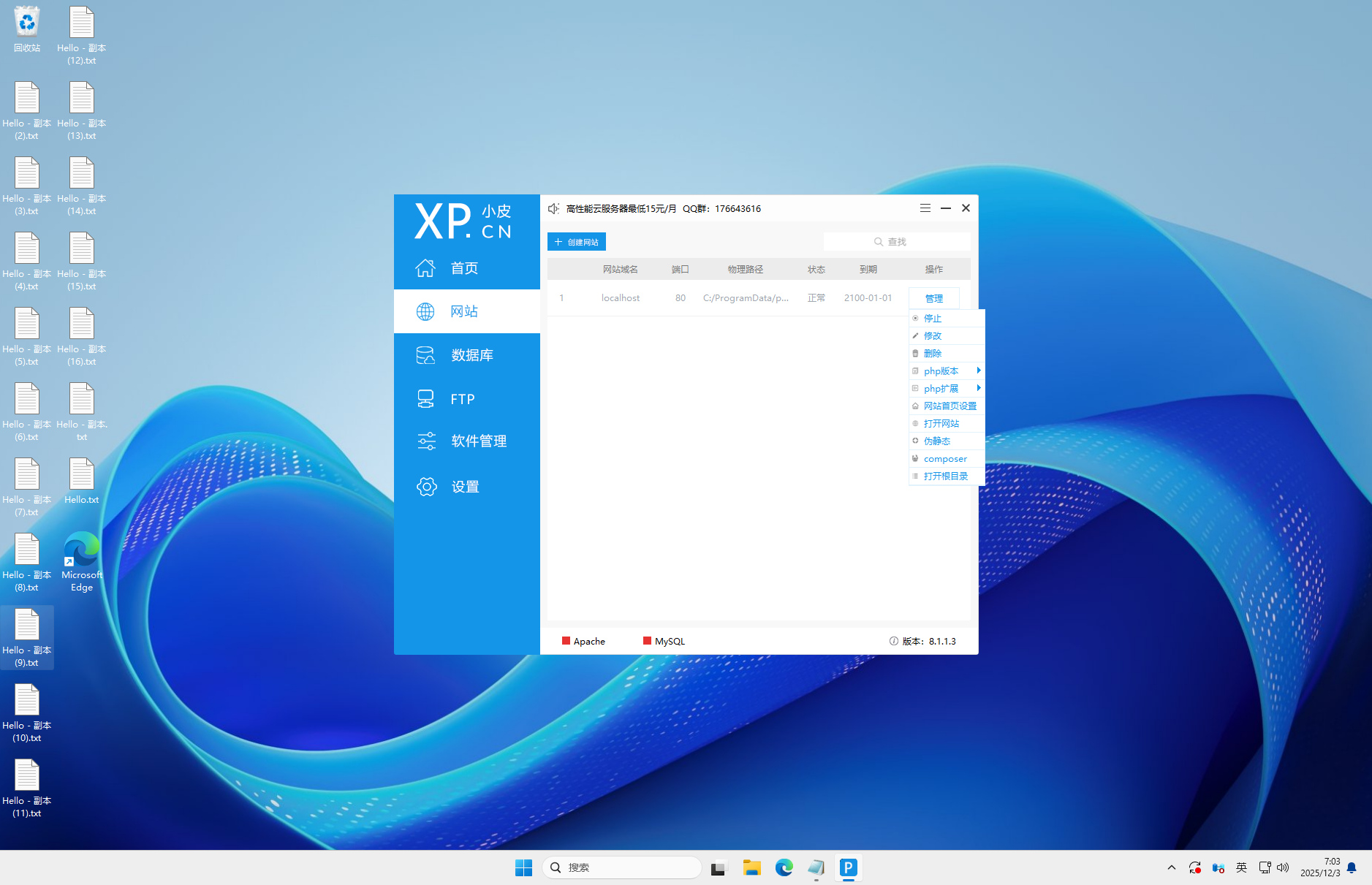Choose 网站首页设置 menu entry

pyautogui.click(x=947, y=406)
